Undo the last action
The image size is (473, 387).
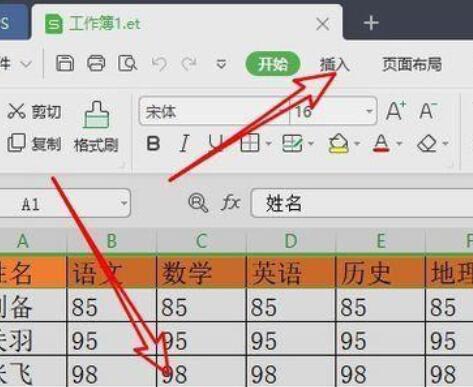pos(159,64)
